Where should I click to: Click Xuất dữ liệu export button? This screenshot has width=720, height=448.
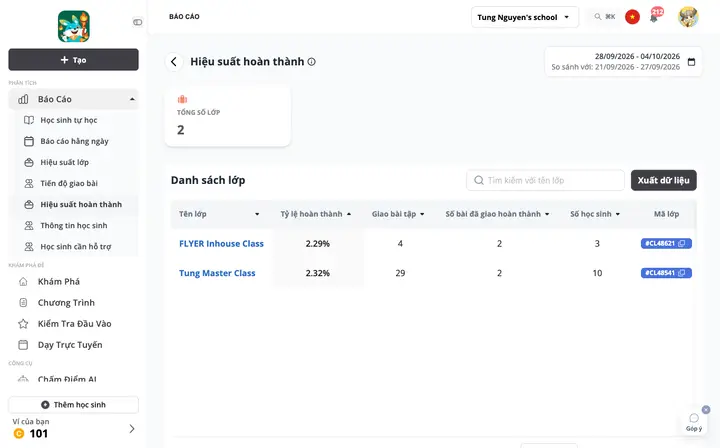pos(664,180)
